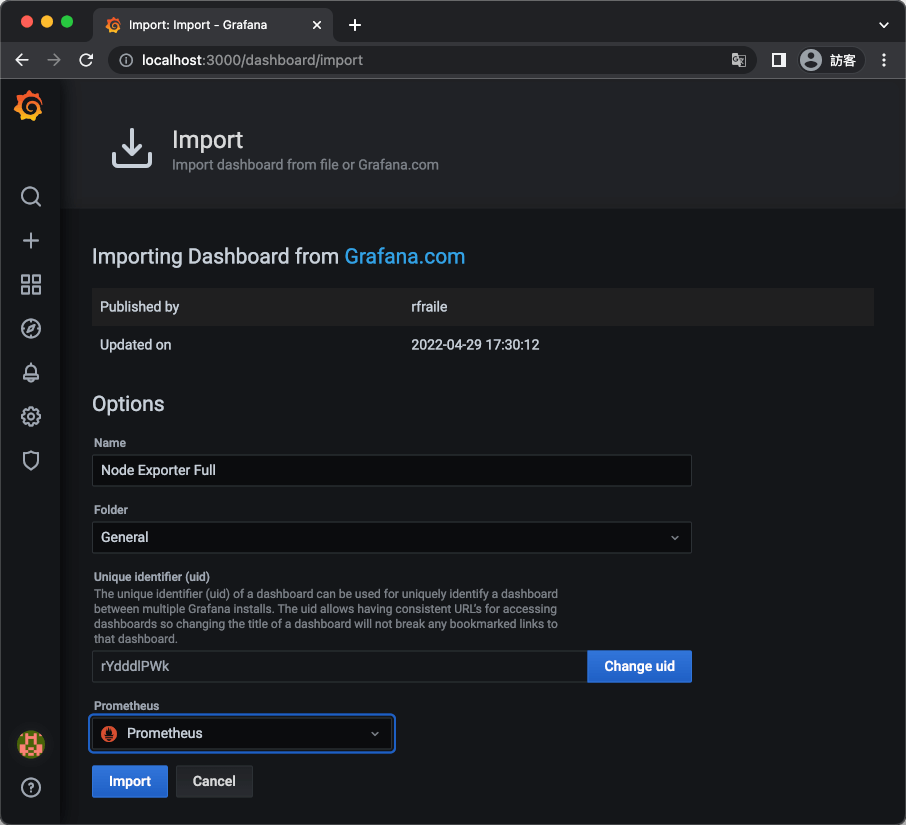The image size is (906, 825).
Task: Click the Change uid button
Action: click(x=639, y=666)
